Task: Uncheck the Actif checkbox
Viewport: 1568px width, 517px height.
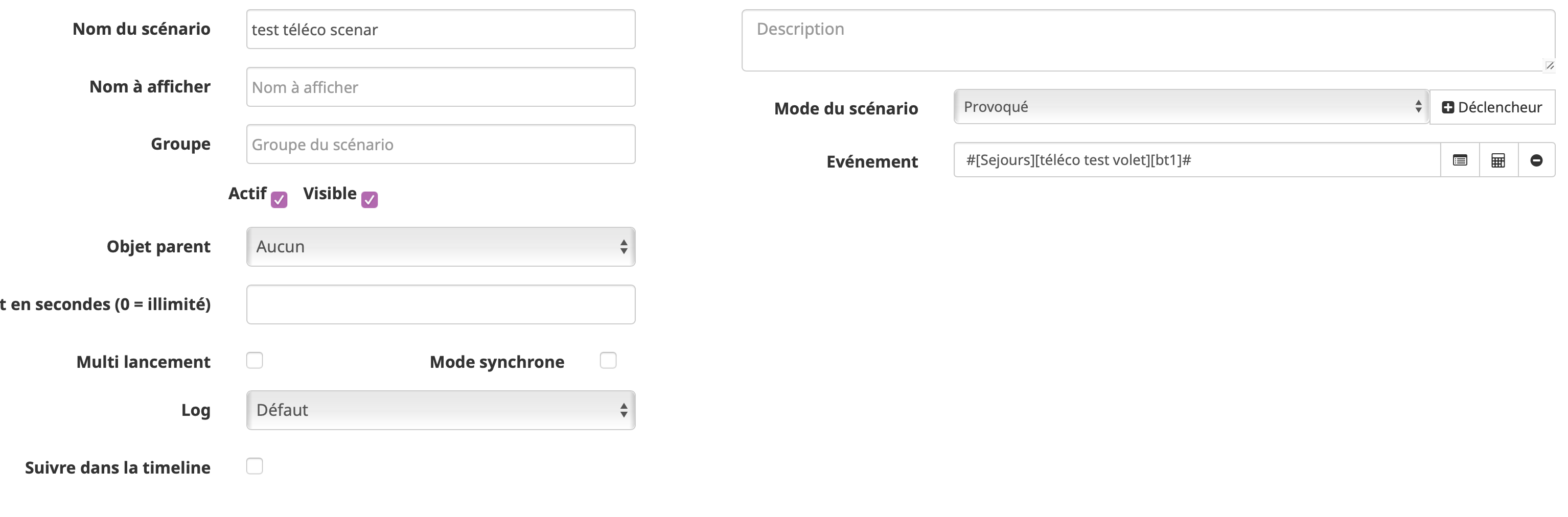Action: tap(280, 200)
